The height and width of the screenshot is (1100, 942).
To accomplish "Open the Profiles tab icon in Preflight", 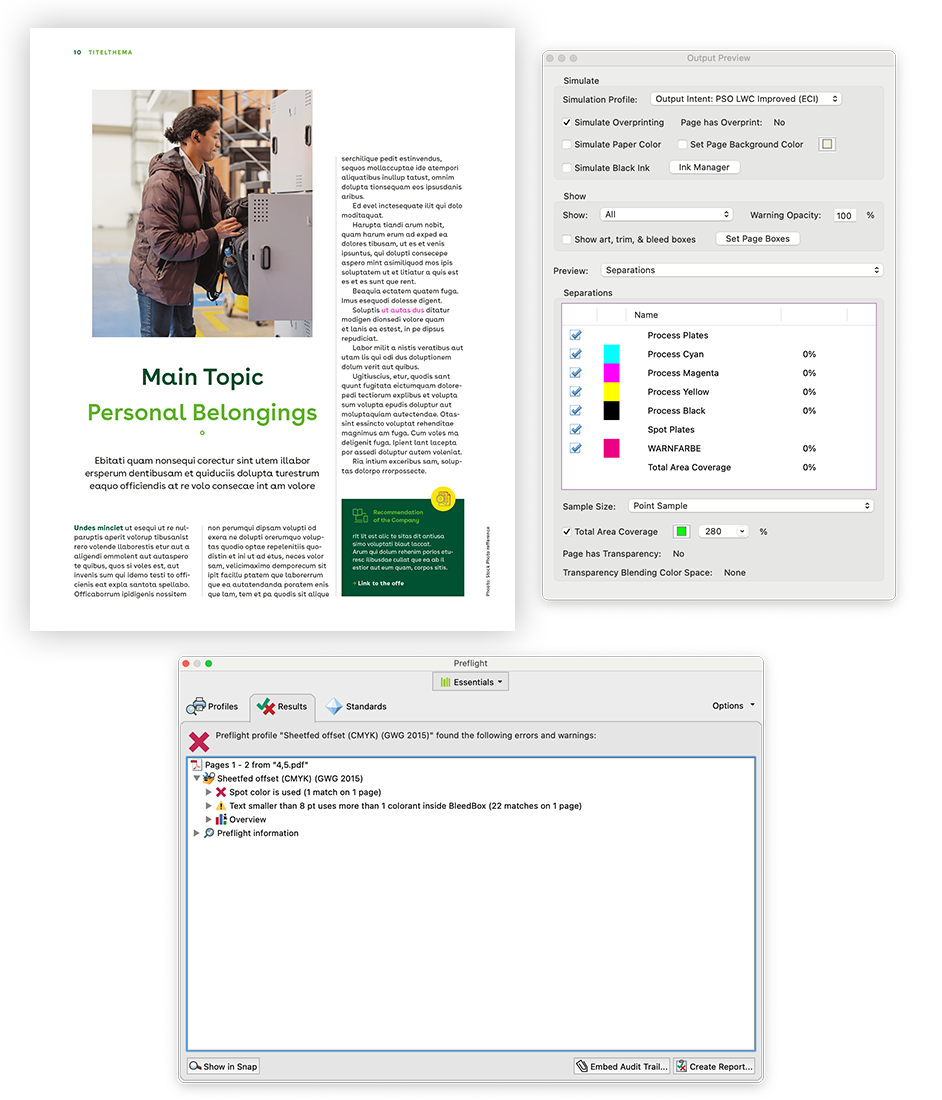I will click(x=196, y=706).
